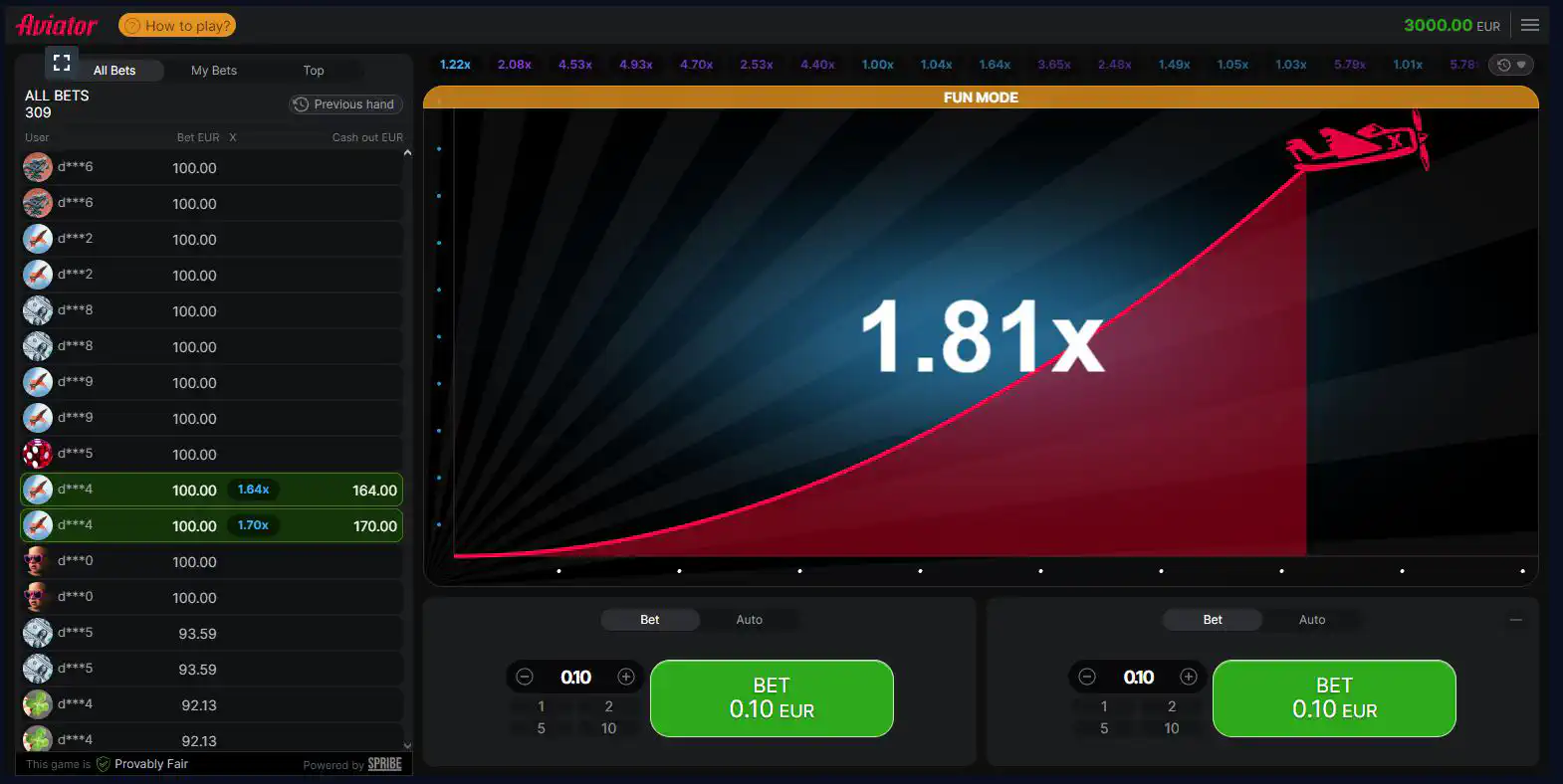Click the left bet amount input field
The image size is (1563, 784).
click(575, 678)
